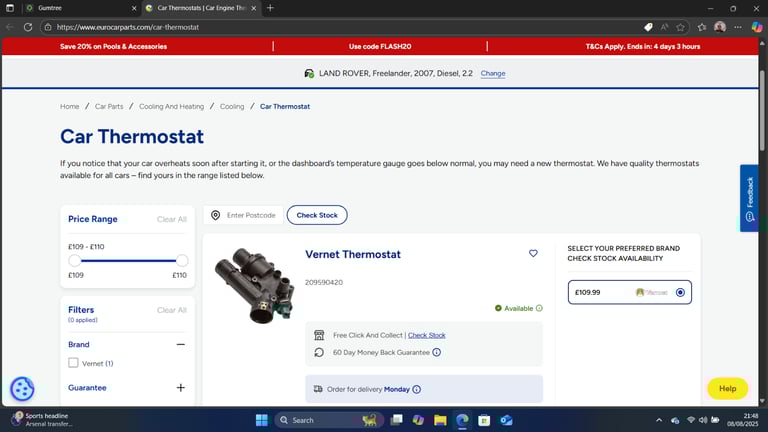Open the tab actions menu icon
This screenshot has width=768, height=432.
[x=10, y=8]
